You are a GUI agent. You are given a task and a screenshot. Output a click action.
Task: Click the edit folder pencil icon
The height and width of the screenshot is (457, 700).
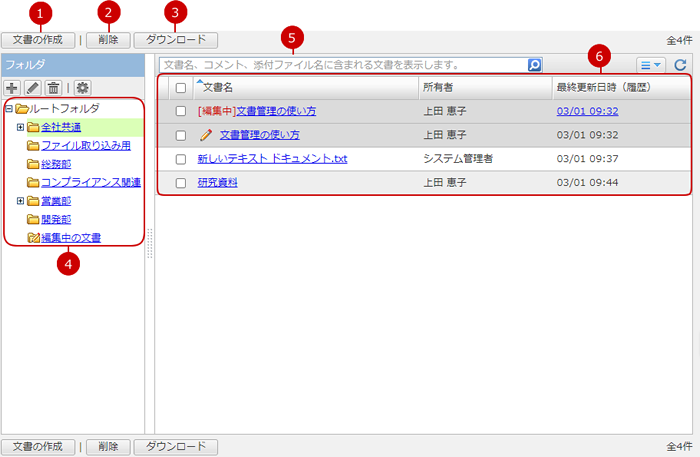tap(33, 87)
